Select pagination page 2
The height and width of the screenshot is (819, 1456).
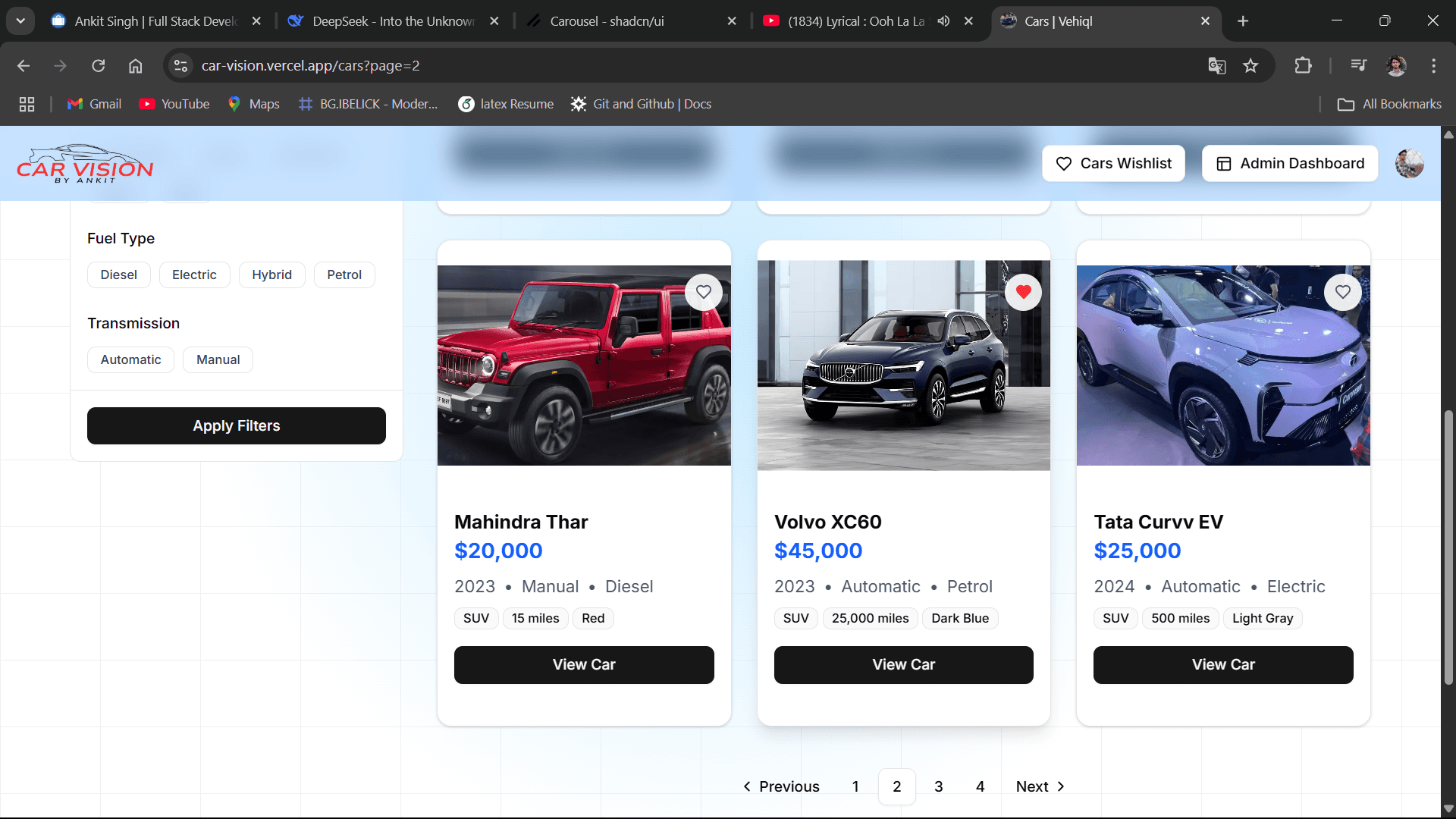coord(897,786)
